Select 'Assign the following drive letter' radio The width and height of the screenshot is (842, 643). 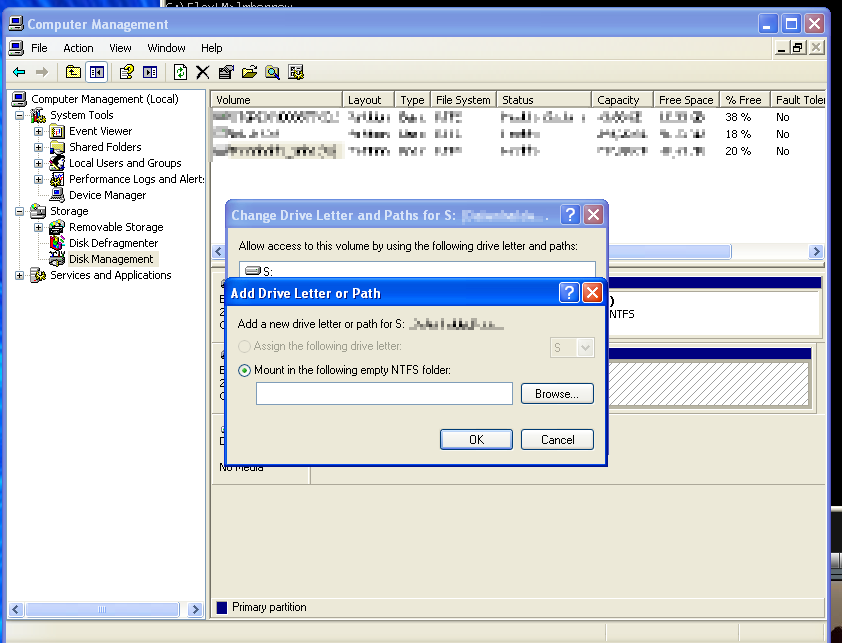pos(244,346)
